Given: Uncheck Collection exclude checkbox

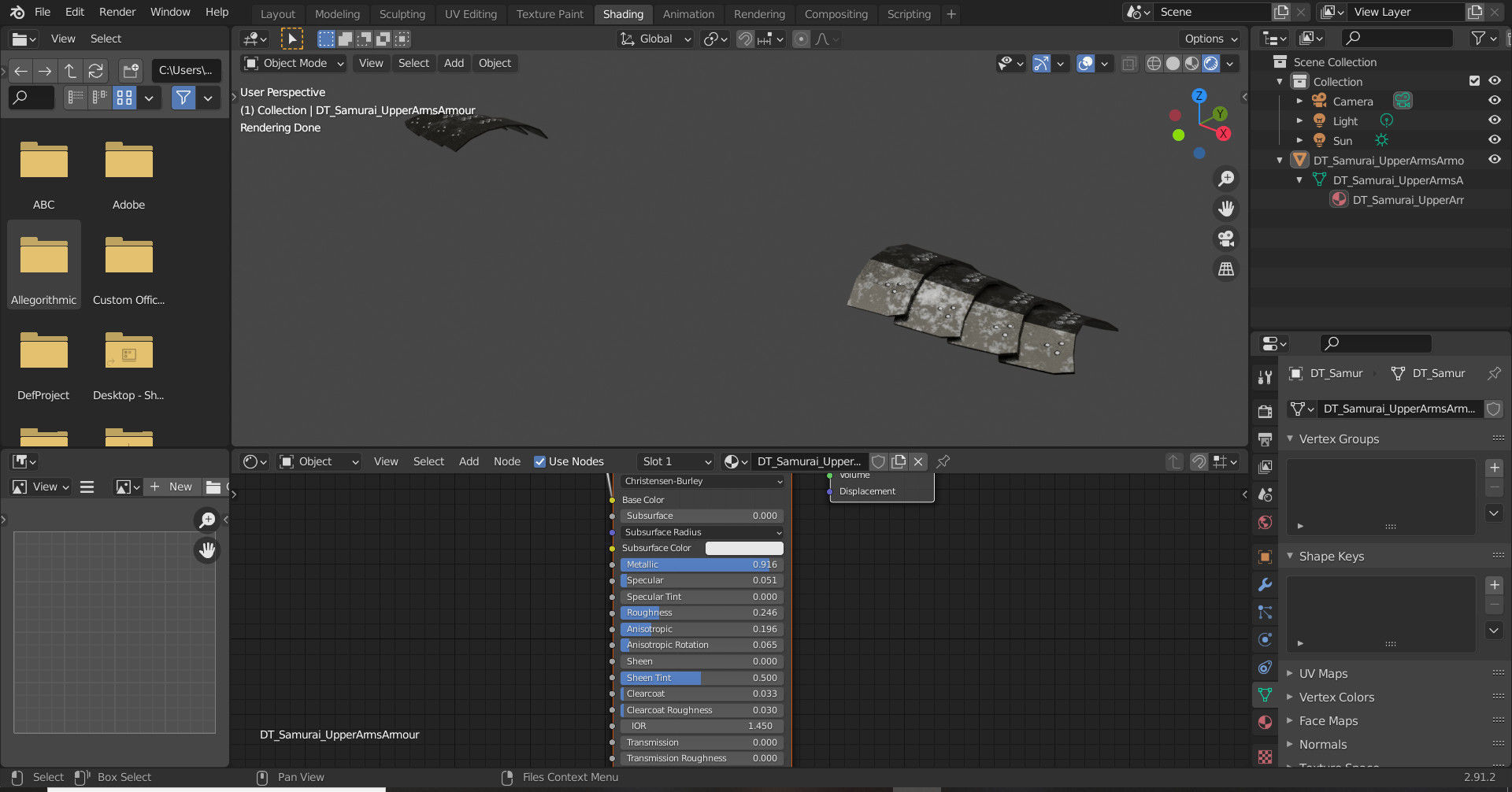Looking at the screenshot, I should (1474, 81).
